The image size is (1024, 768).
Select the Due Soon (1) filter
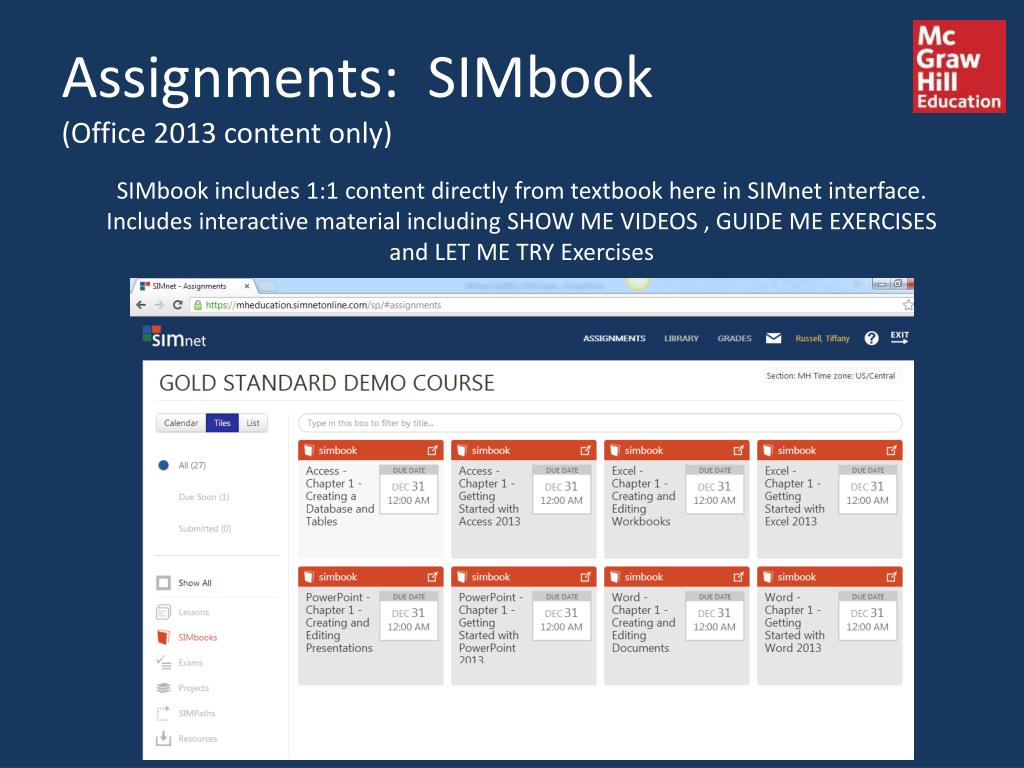[204, 497]
